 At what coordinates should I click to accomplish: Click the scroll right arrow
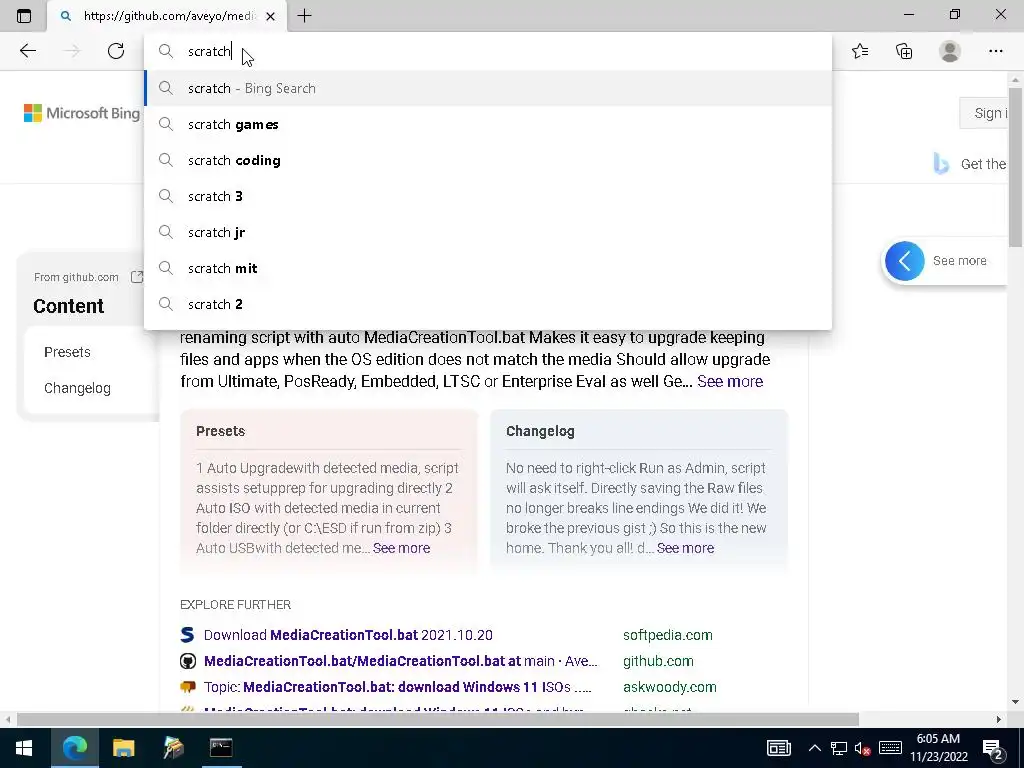[998, 719]
